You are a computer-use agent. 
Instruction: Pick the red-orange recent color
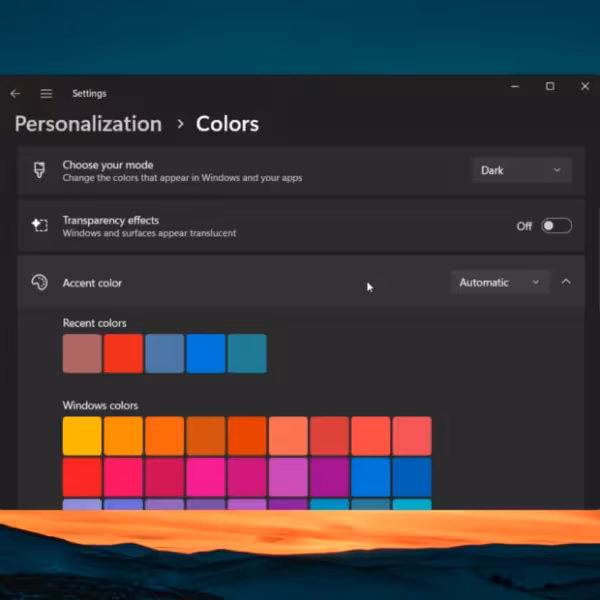(123, 353)
